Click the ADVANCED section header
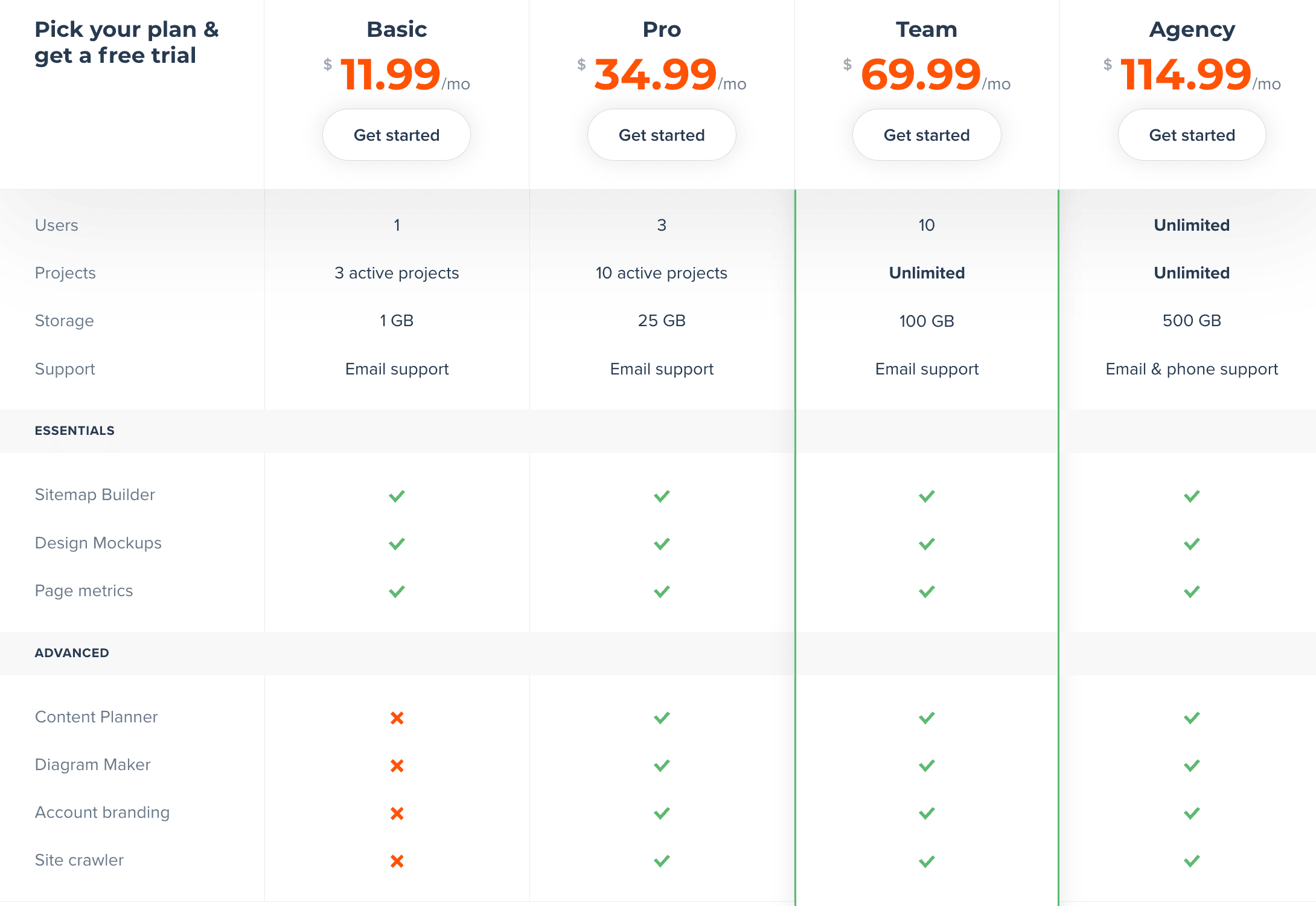The image size is (1316, 906). pos(72,653)
